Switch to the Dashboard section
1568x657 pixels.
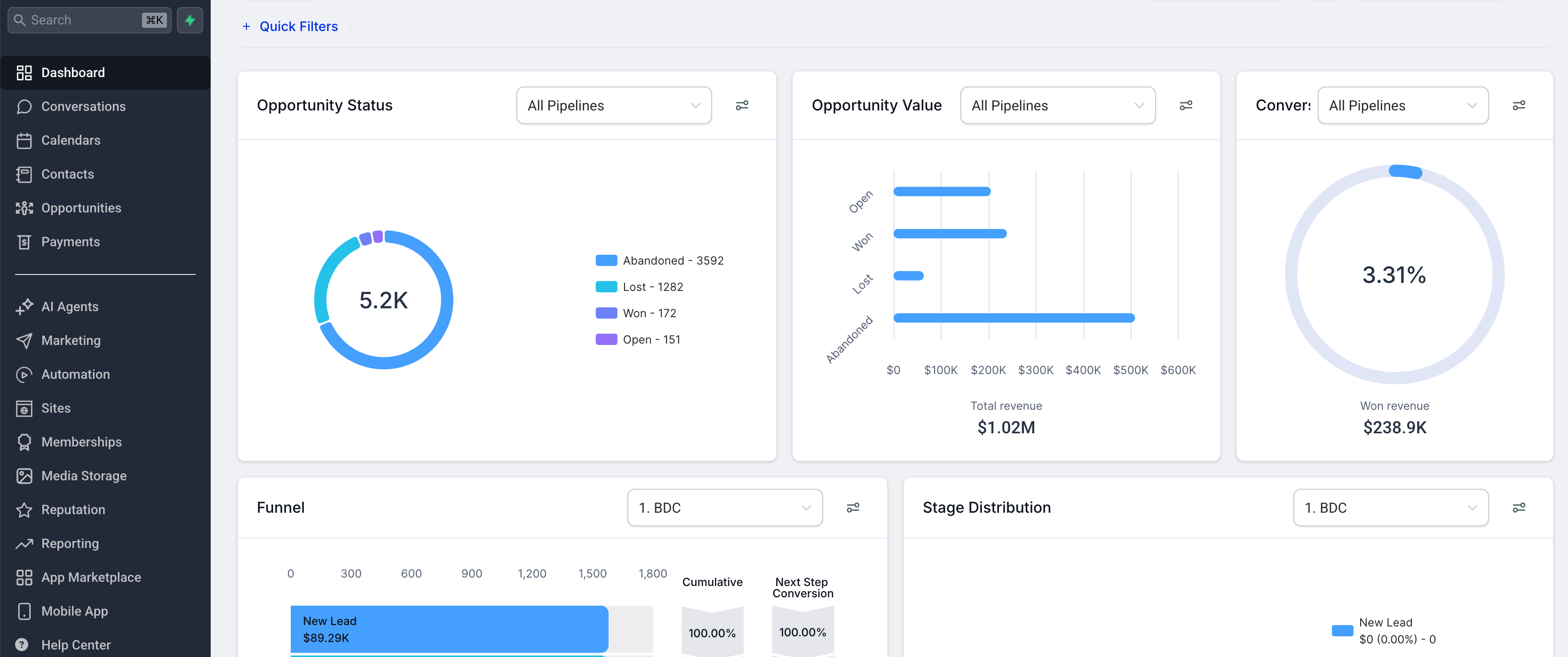[72, 72]
